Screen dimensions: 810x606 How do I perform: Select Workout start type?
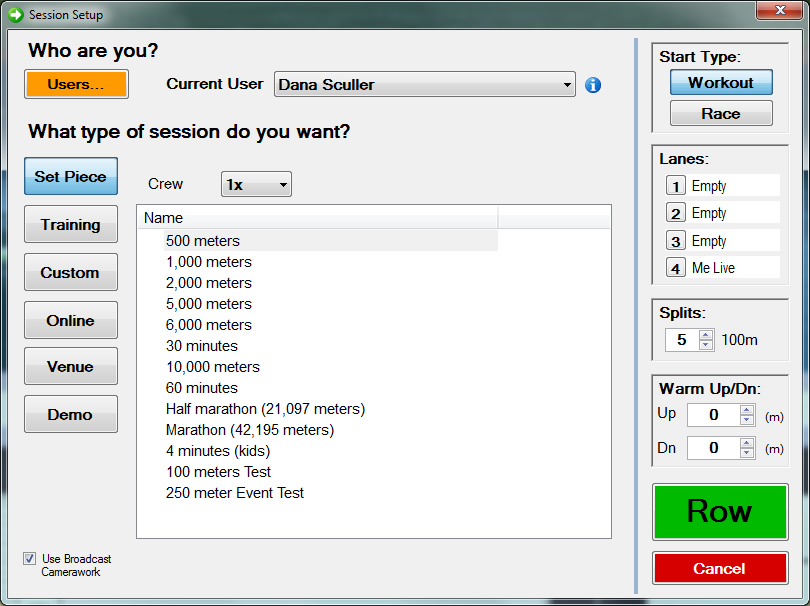(x=720, y=82)
